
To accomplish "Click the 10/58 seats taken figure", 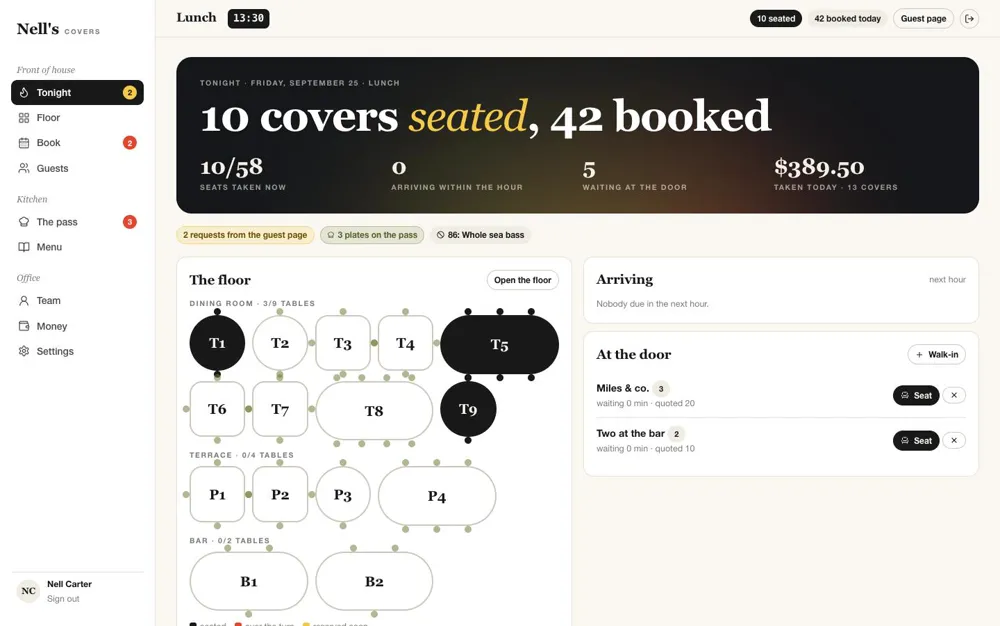I will pyautogui.click(x=231, y=167).
